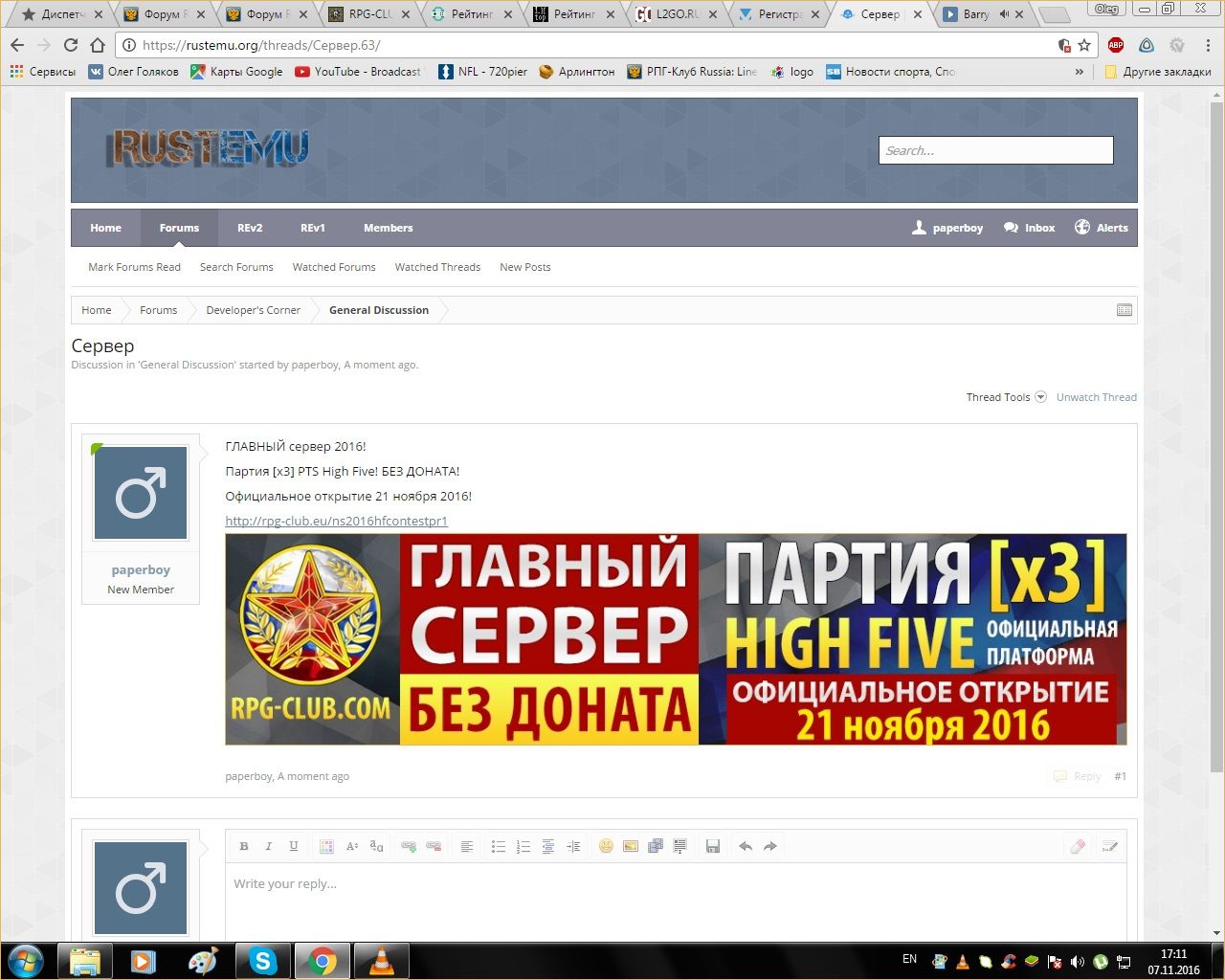The width and height of the screenshot is (1225, 980).
Task: Open the REv2 navigation tab
Action: click(x=250, y=228)
